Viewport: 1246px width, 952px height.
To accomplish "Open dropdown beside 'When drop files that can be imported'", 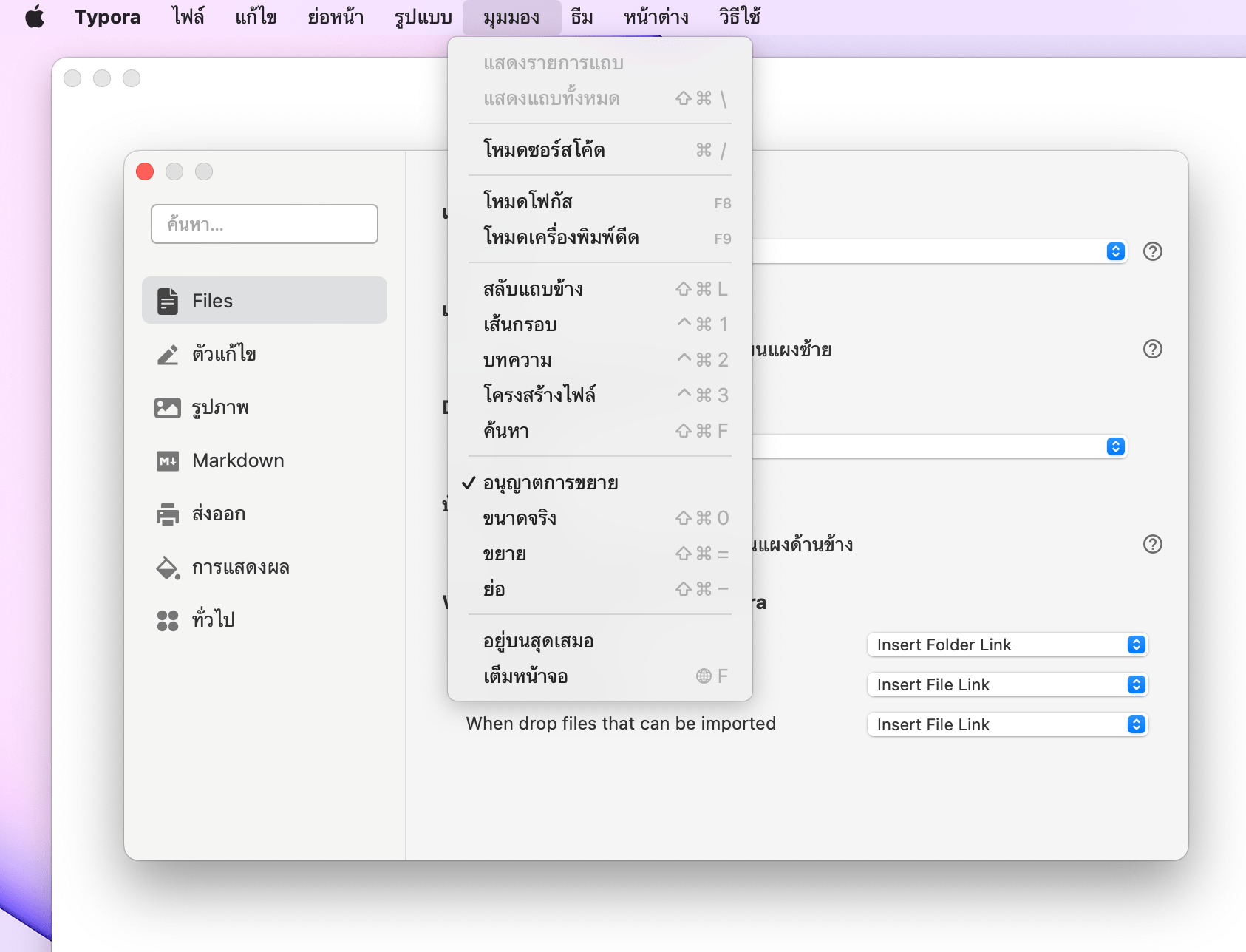I will pyautogui.click(x=1007, y=724).
